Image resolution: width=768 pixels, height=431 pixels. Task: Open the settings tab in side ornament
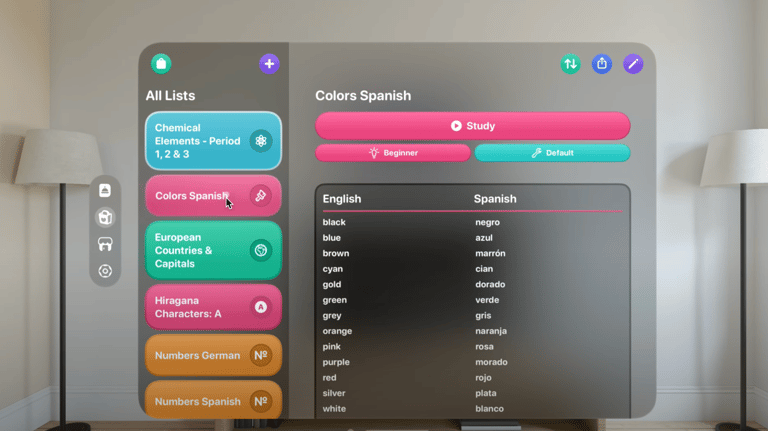pyautogui.click(x=105, y=271)
